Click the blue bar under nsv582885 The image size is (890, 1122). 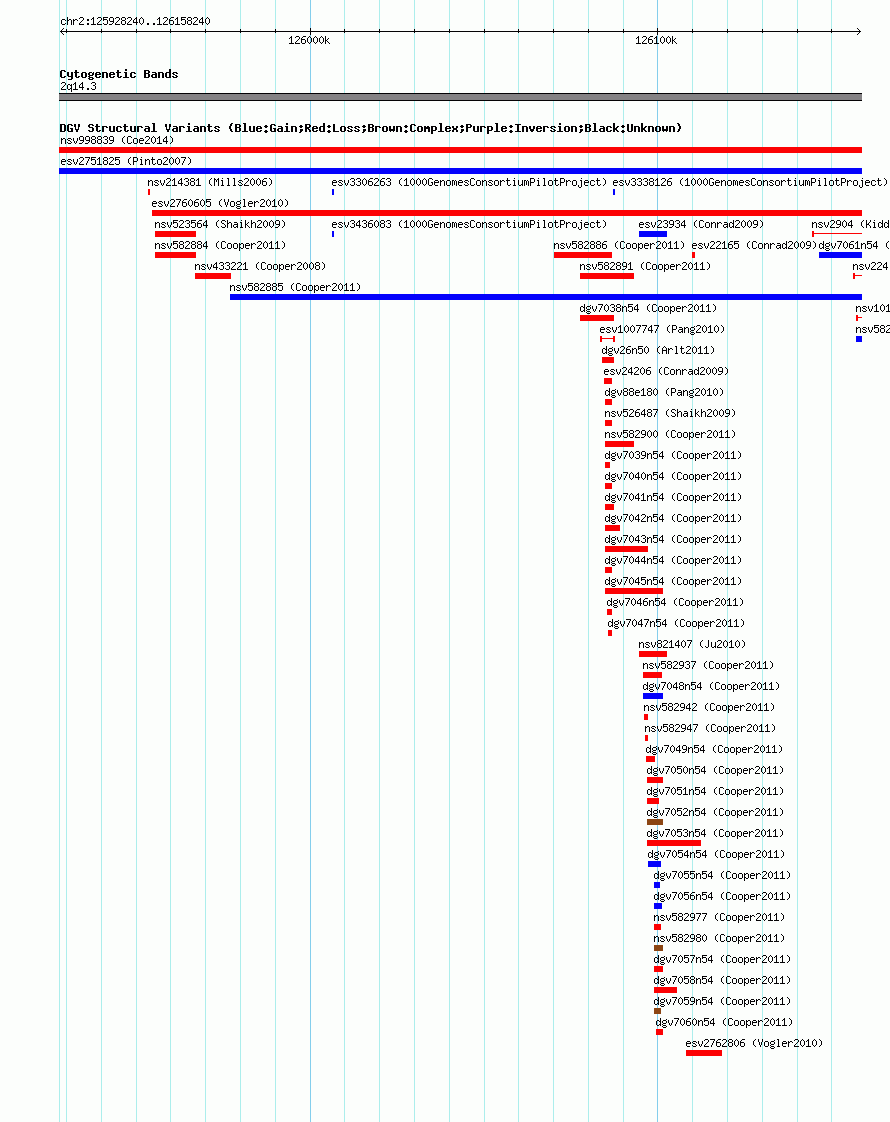545,297
